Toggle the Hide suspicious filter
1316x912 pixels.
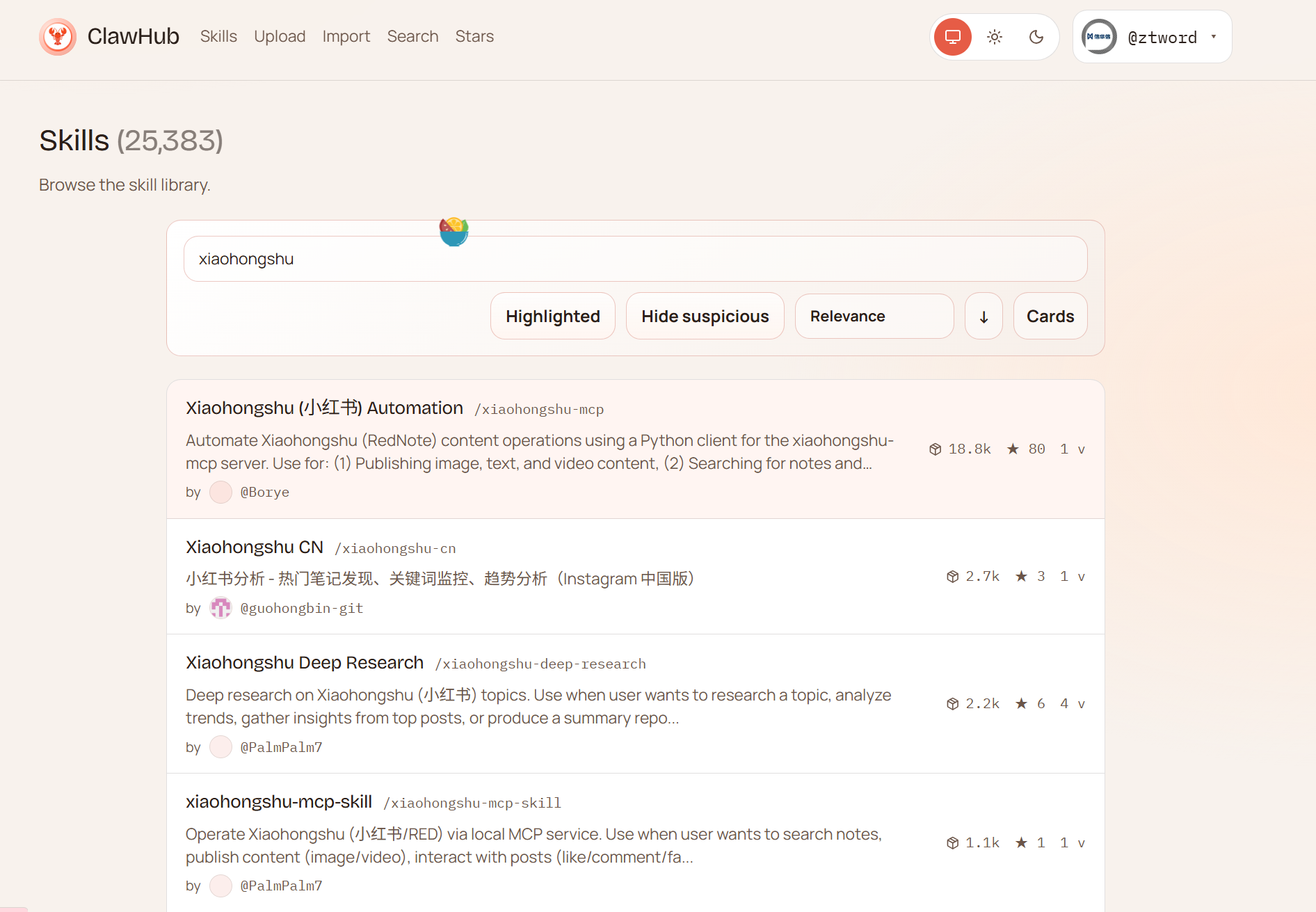[705, 317]
